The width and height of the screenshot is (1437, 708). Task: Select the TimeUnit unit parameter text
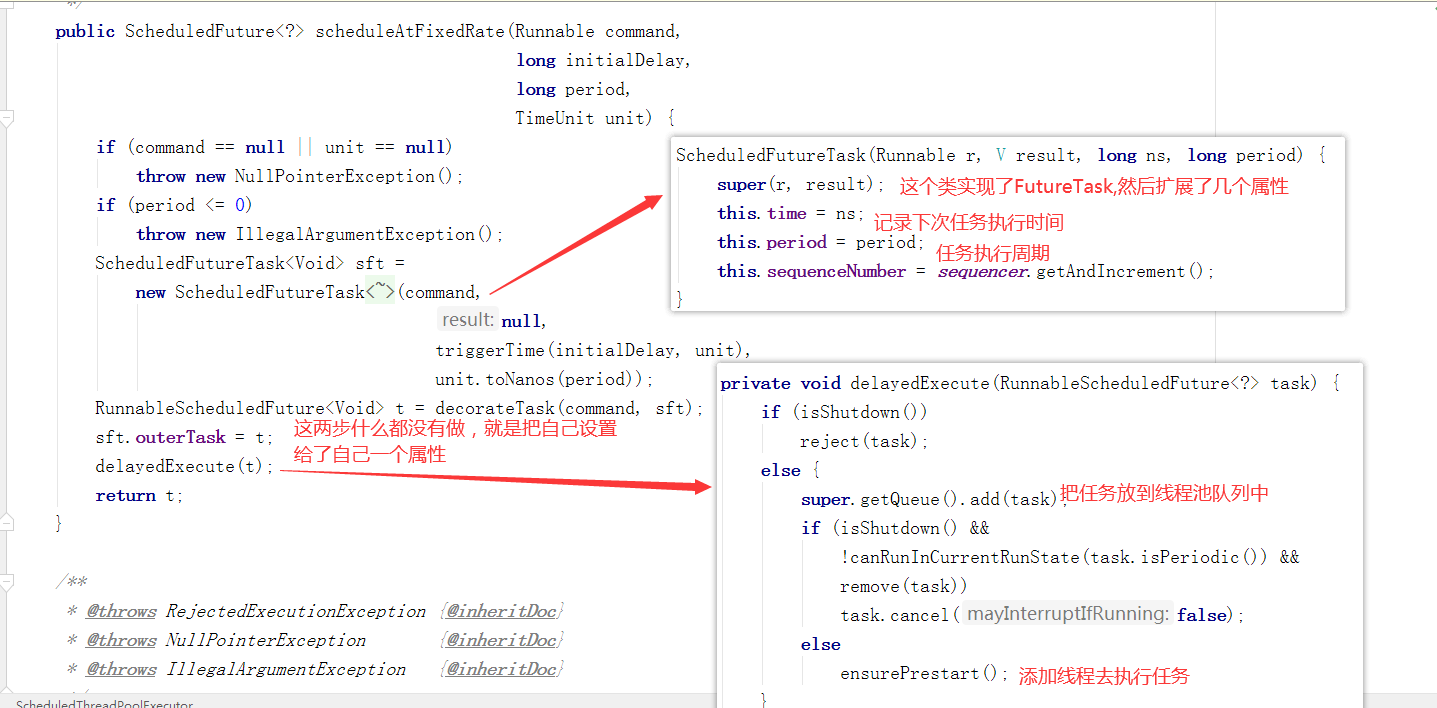tap(581, 117)
